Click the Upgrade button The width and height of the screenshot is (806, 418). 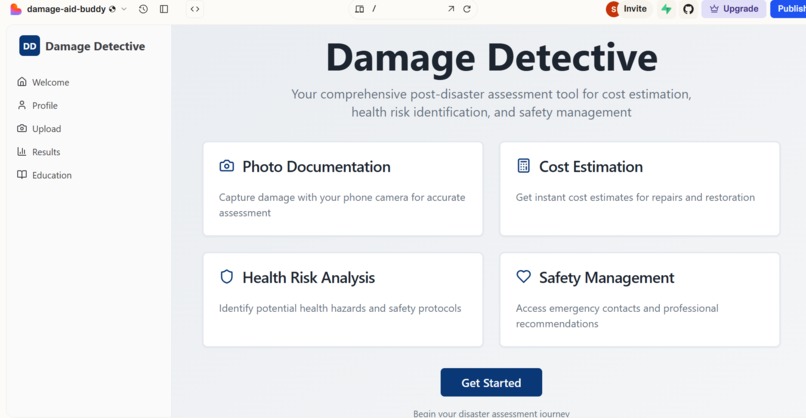[734, 9]
